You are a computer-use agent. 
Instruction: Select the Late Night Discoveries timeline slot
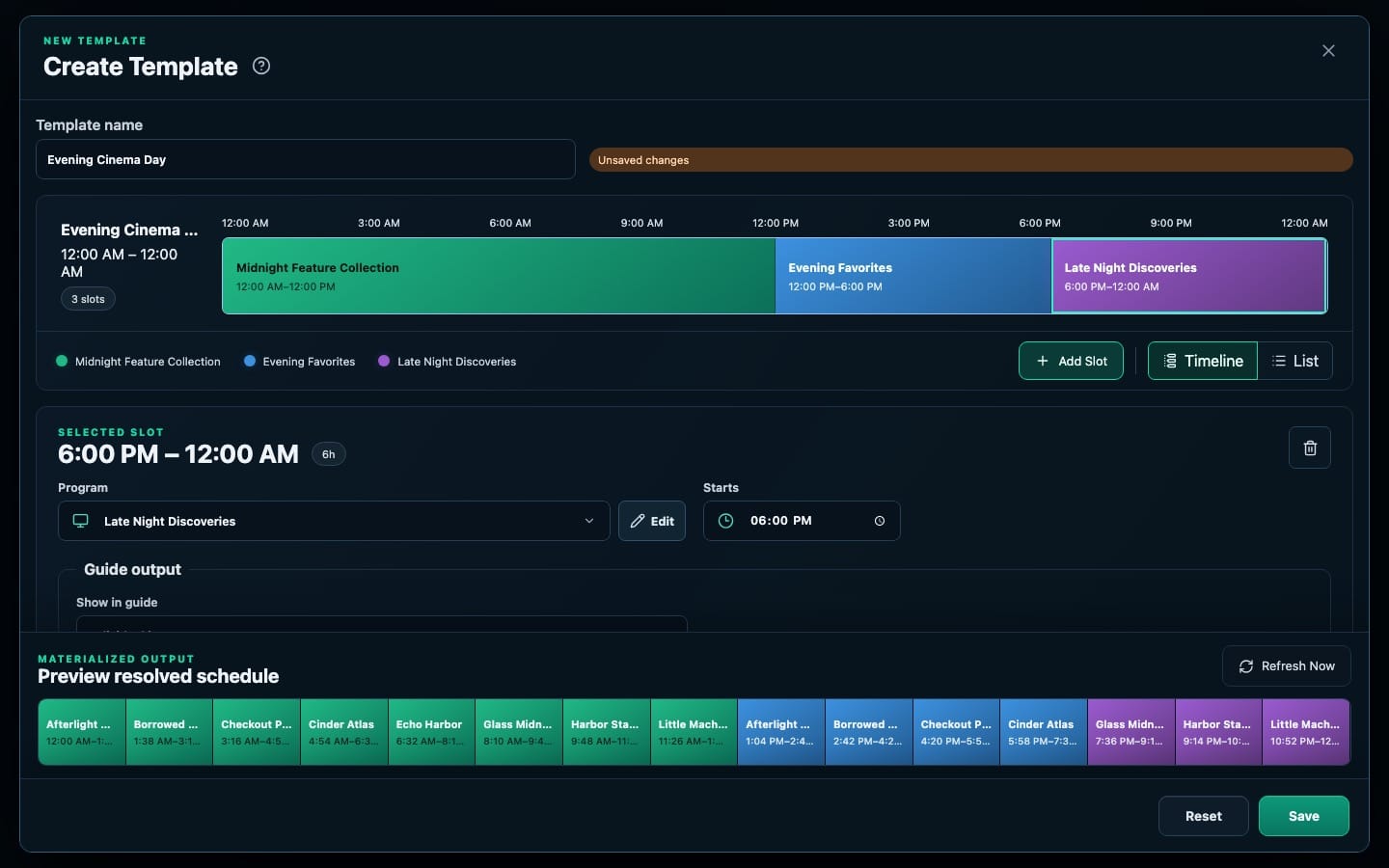coord(1189,276)
